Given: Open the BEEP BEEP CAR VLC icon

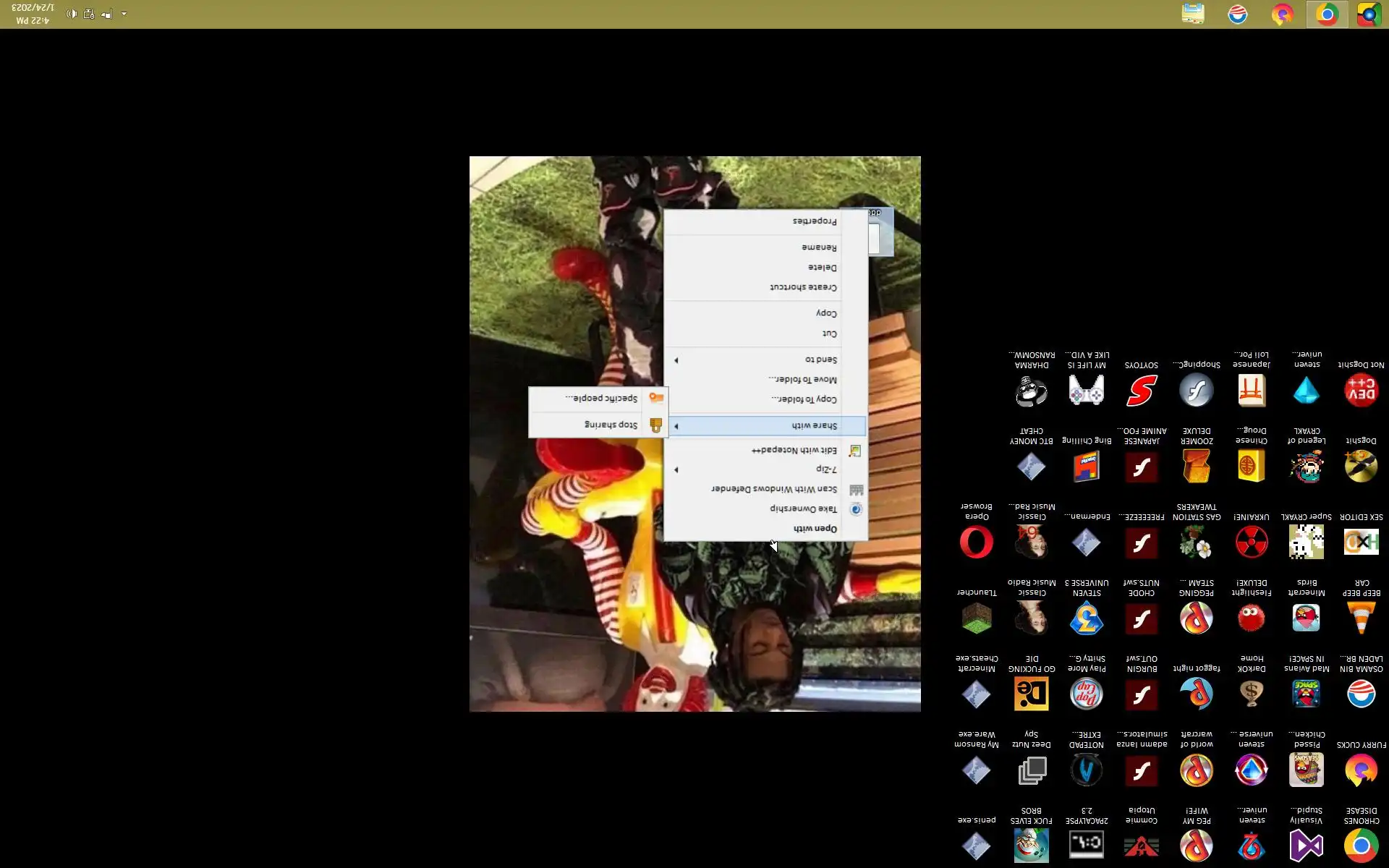Looking at the screenshot, I should pyautogui.click(x=1361, y=618).
